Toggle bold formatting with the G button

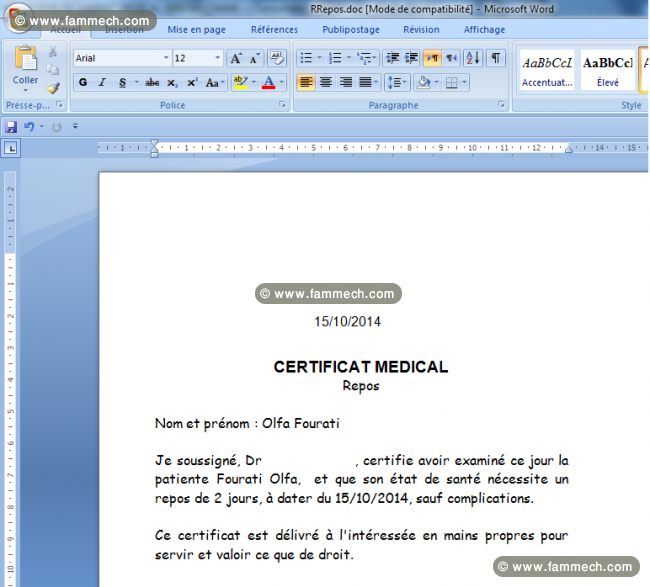tap(83, 82)
